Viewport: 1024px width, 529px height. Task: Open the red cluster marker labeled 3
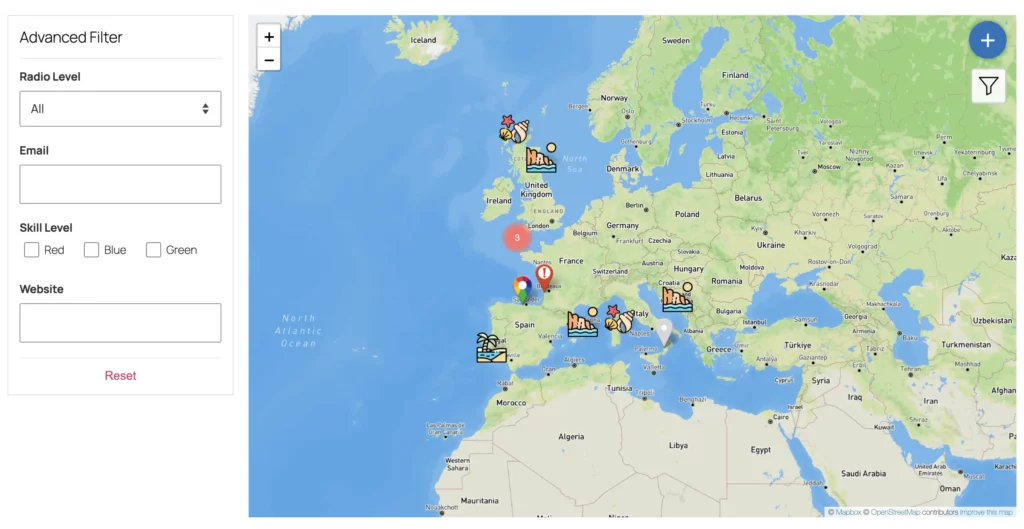tap(516, 238)
